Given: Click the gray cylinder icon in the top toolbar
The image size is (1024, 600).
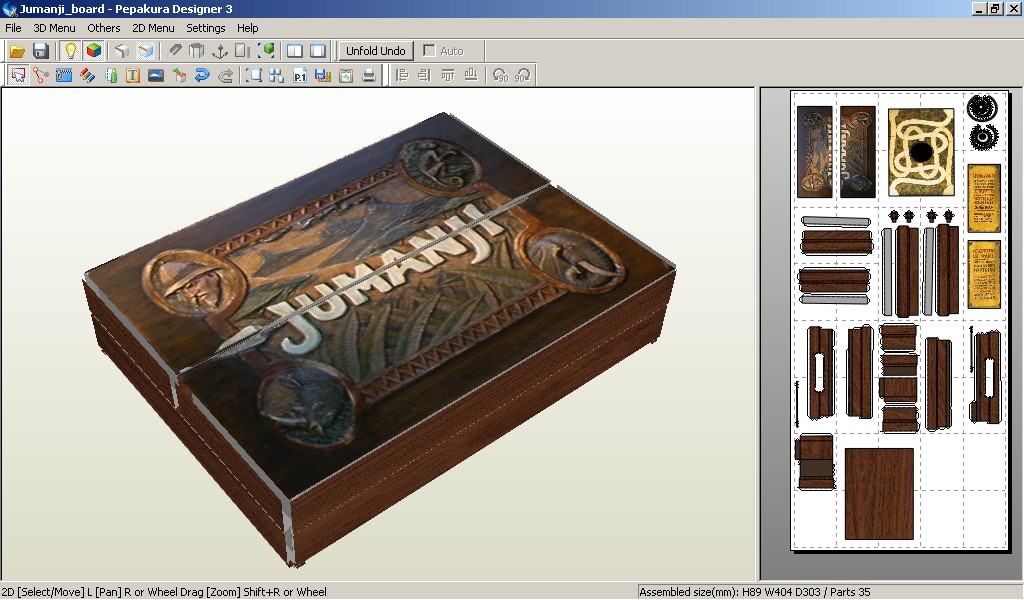Looking at the screenshot, I should coord(197,51).
